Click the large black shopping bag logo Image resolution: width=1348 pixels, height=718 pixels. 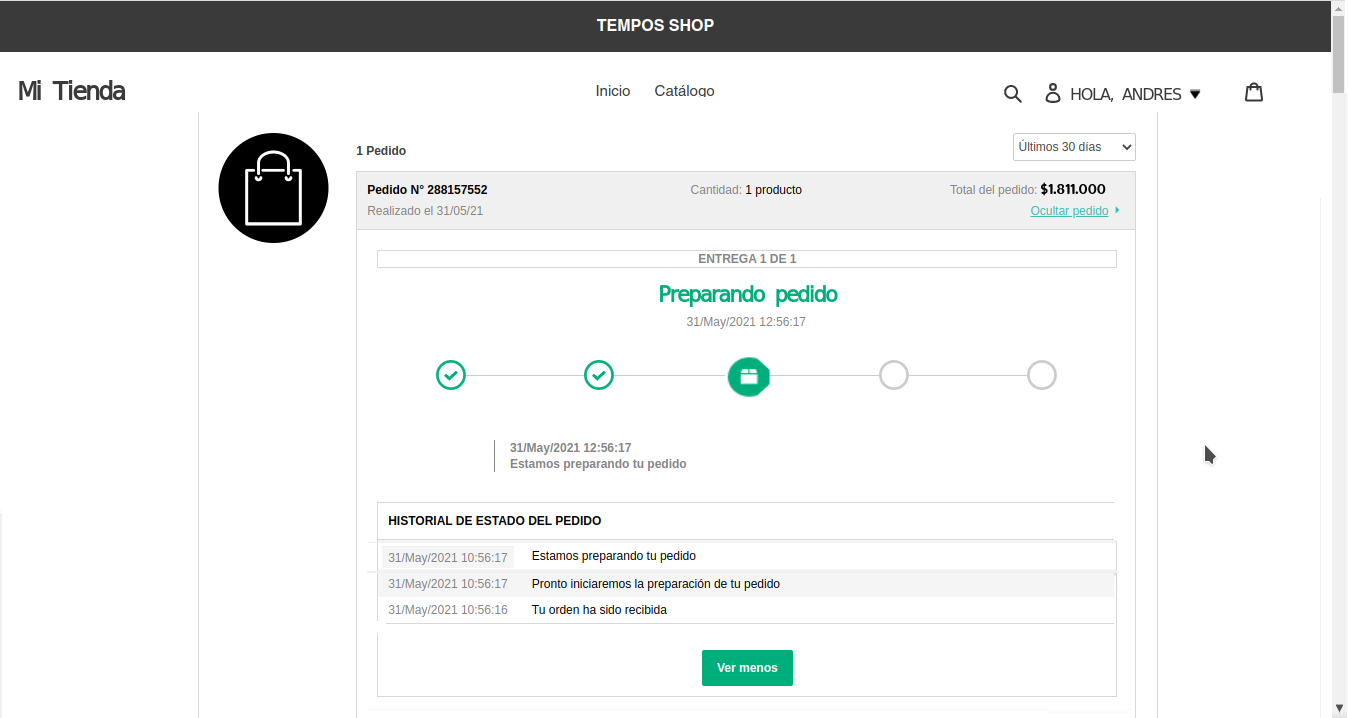pos(273,188)
